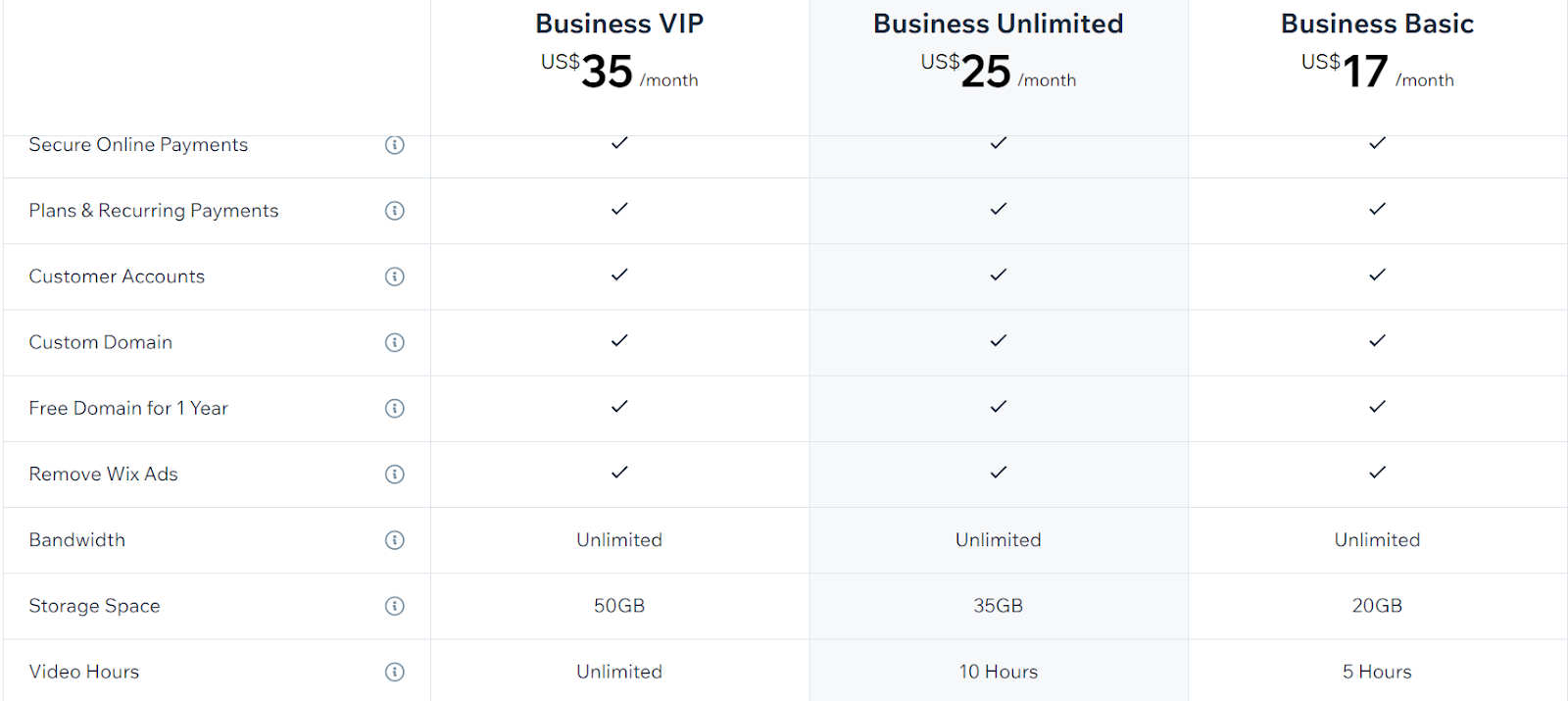Click the Customer Accounts info icon
This screenshot has width=1568, height=701.
coord(395,276)
